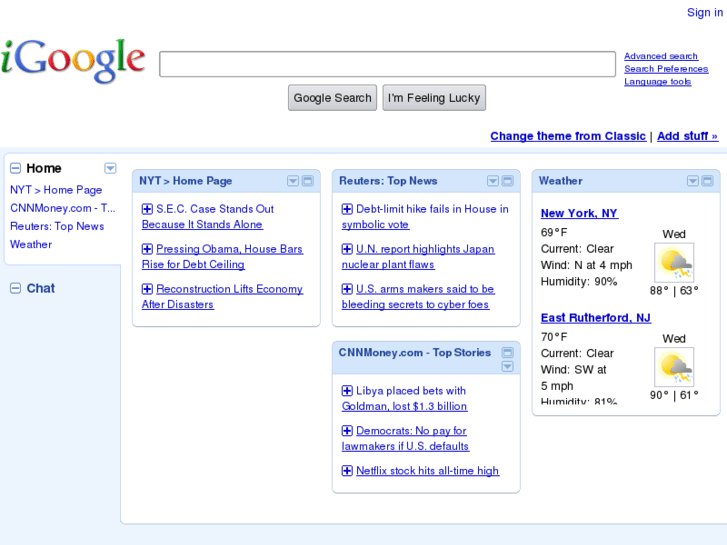Open the Weather gadget title
Viewport: 727px width, 545px height.
tap(561, 181)
